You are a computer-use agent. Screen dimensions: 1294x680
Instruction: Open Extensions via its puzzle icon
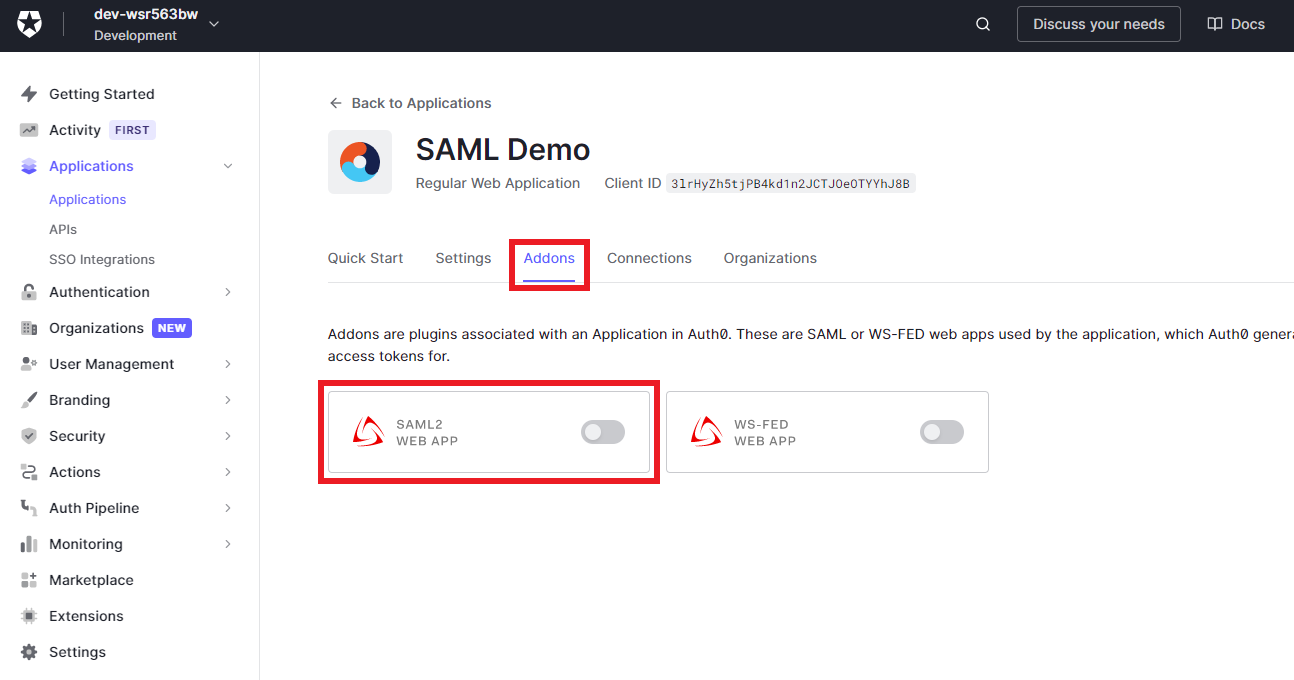point(29,616)
